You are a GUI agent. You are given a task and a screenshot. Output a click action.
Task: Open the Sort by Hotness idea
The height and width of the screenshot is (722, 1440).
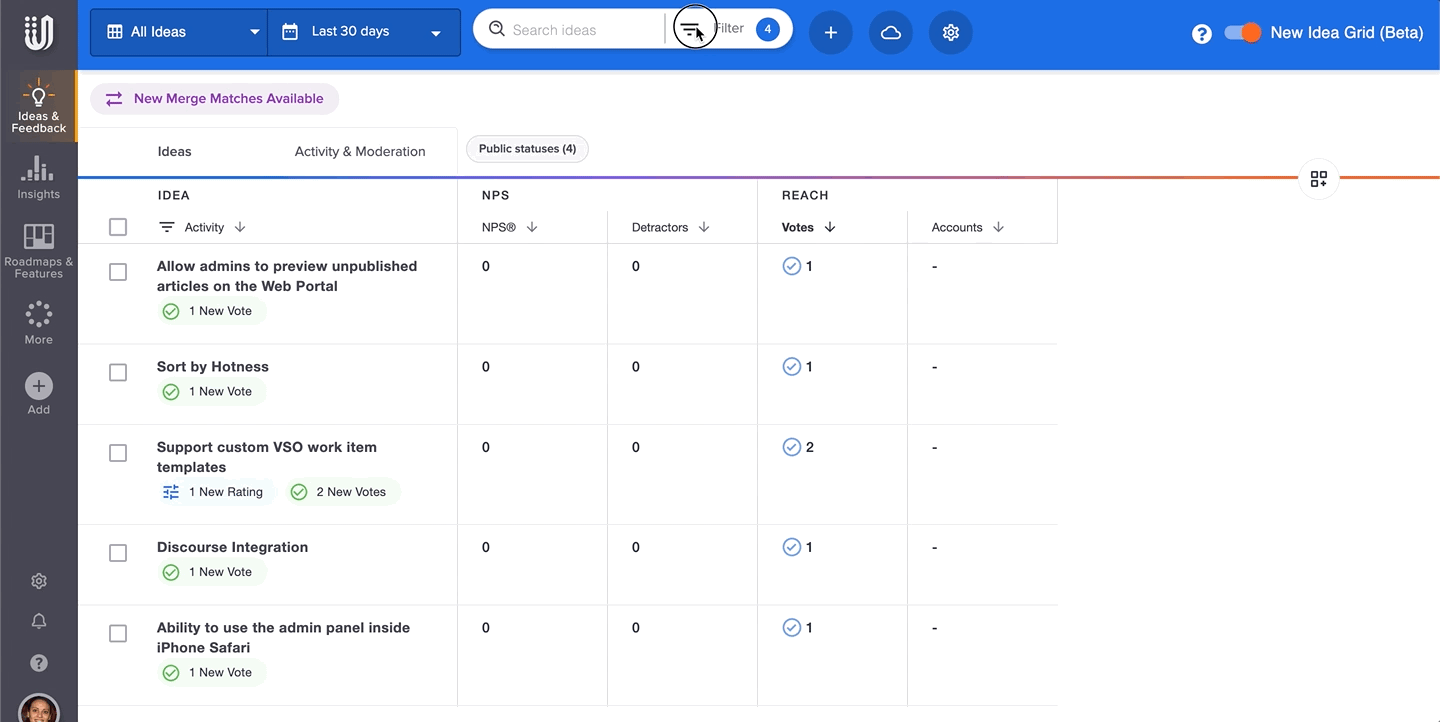[213, 366]
